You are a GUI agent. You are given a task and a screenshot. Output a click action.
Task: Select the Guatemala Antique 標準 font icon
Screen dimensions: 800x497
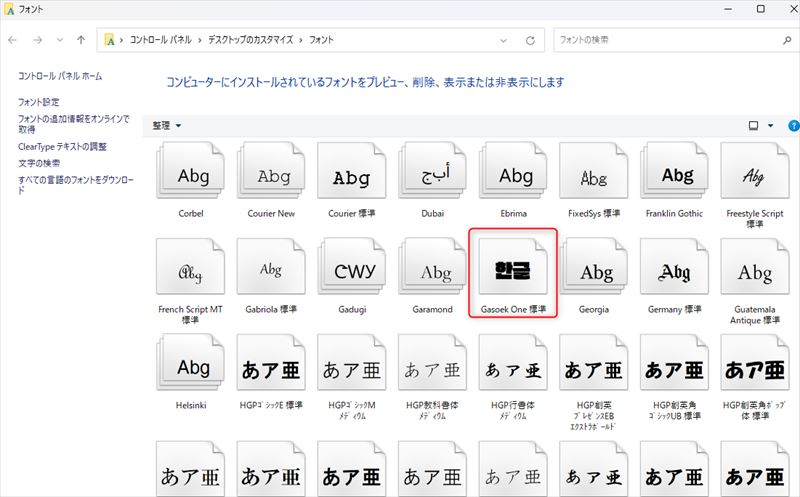(755, 266)
